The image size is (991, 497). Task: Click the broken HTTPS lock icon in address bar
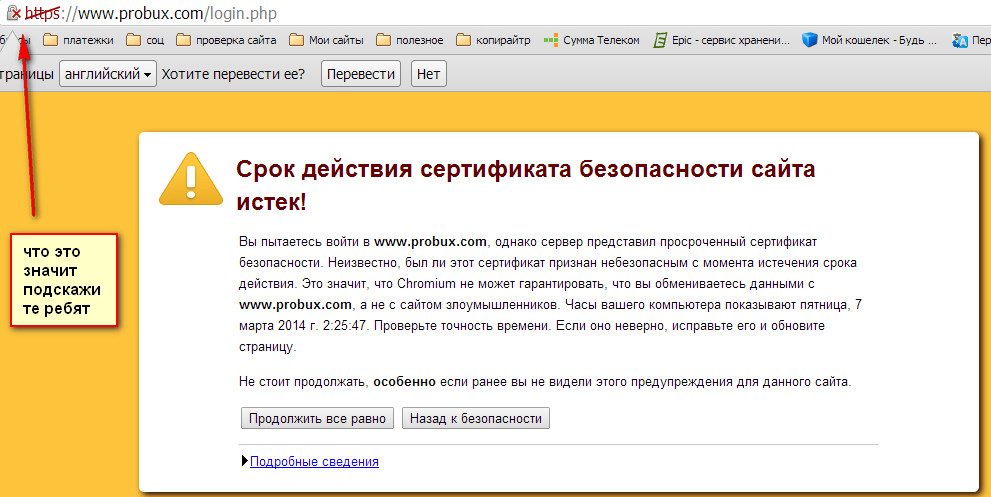pyautogui.click(x=15, y=14)
